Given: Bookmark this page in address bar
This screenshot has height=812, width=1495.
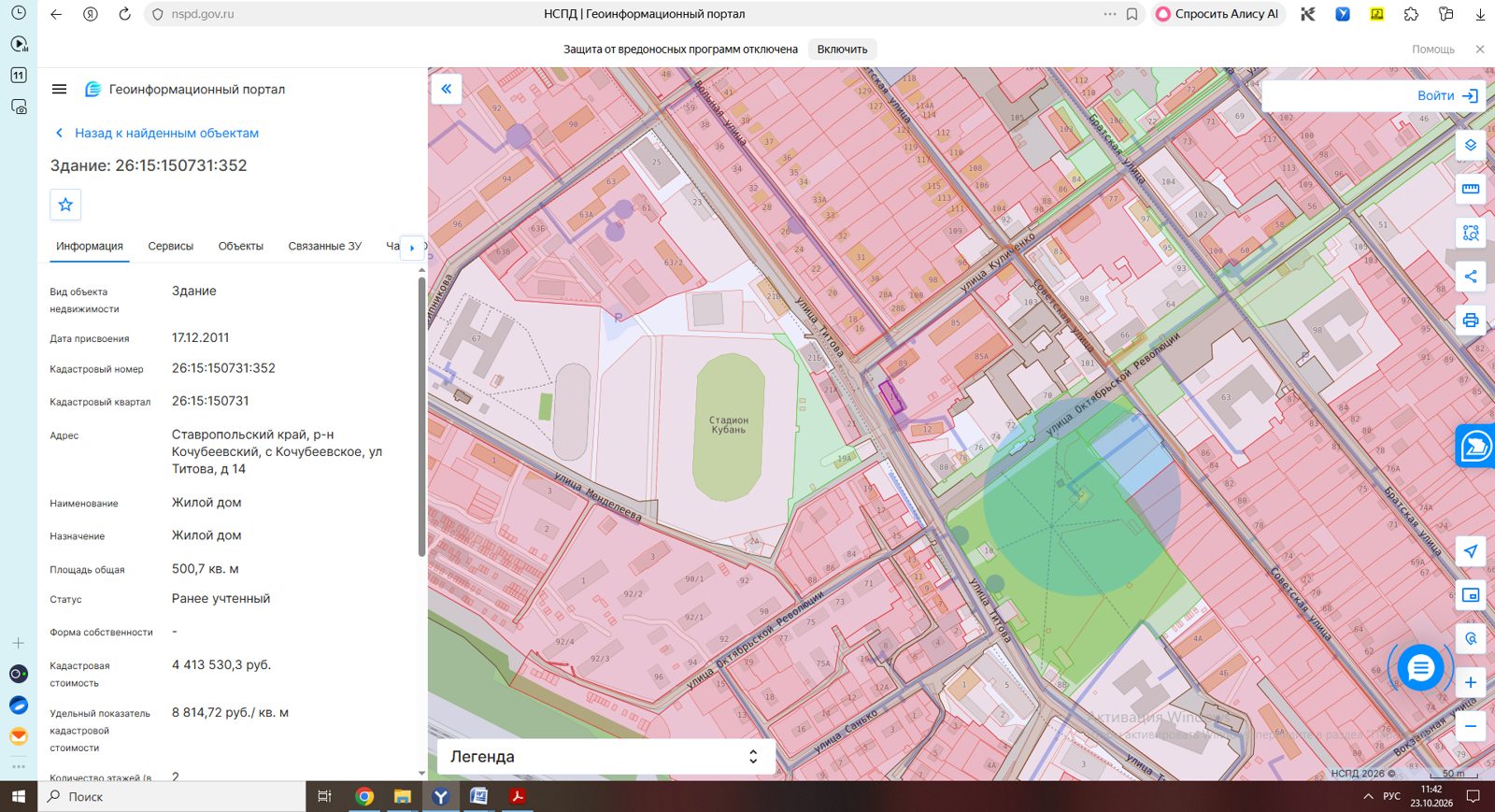Looking at the screenshot, I should [1132, 14].
